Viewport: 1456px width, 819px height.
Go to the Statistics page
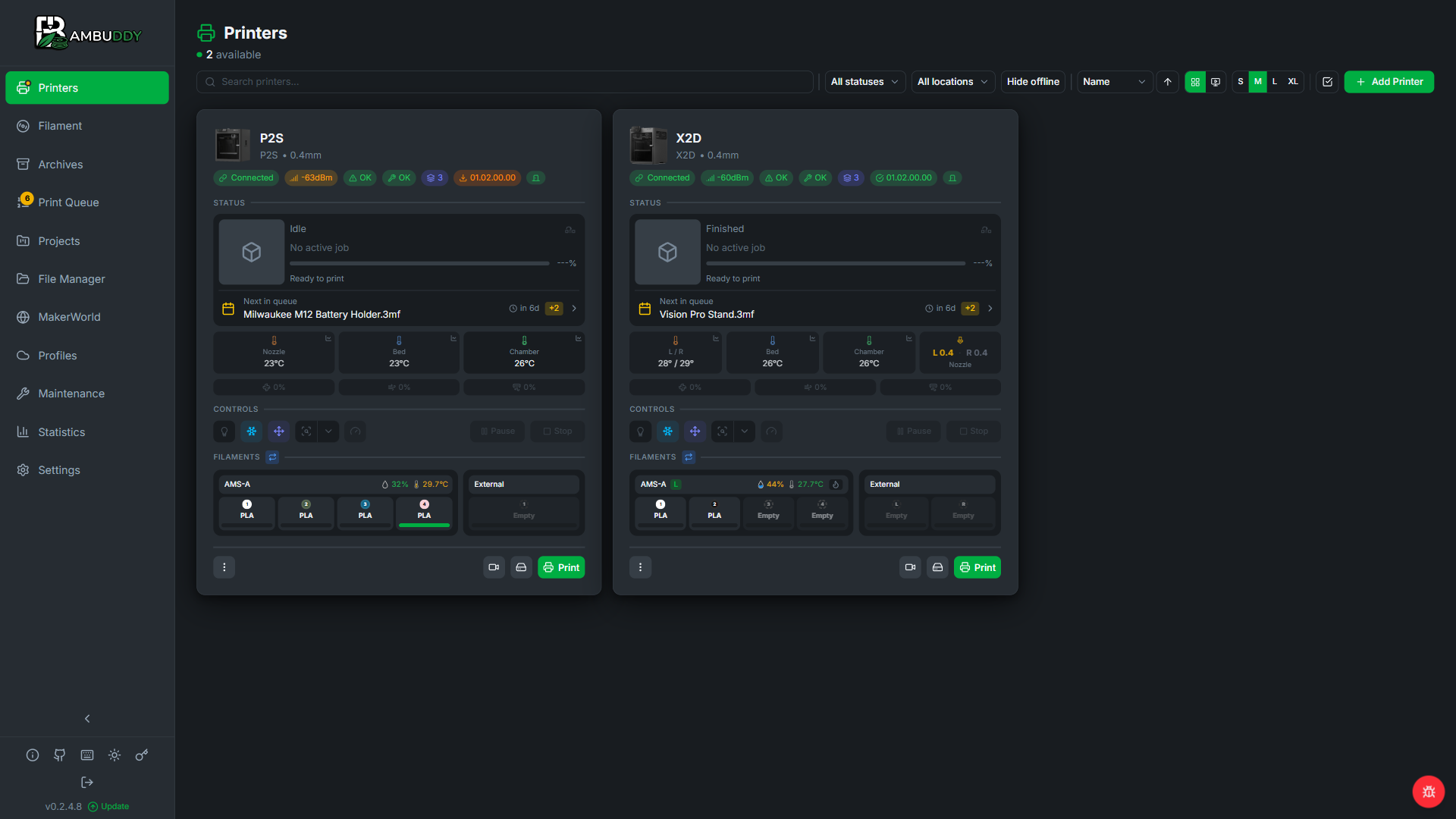(x=87, y=432)
